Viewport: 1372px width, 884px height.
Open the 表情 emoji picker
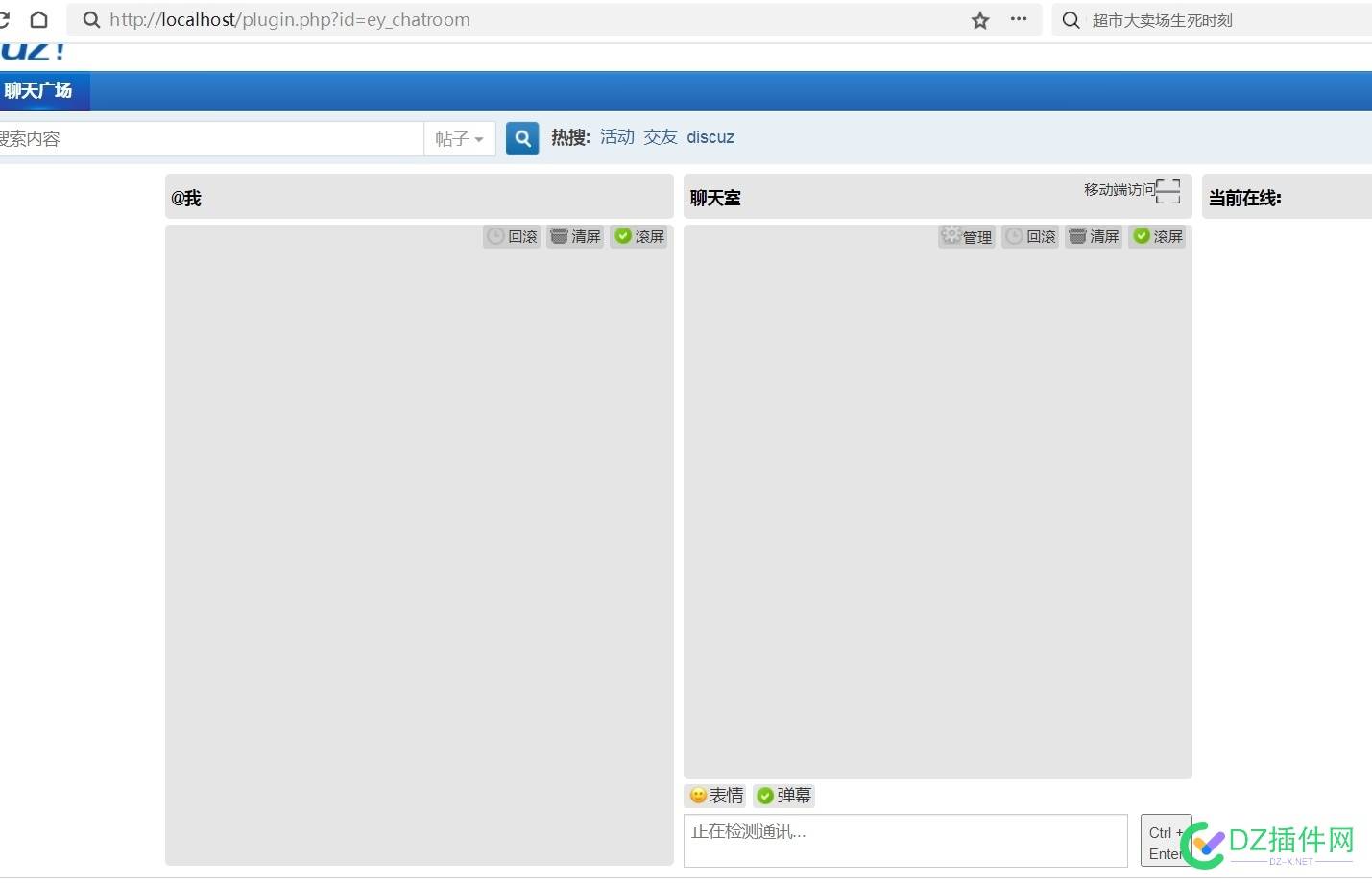(x=715, y=796)
